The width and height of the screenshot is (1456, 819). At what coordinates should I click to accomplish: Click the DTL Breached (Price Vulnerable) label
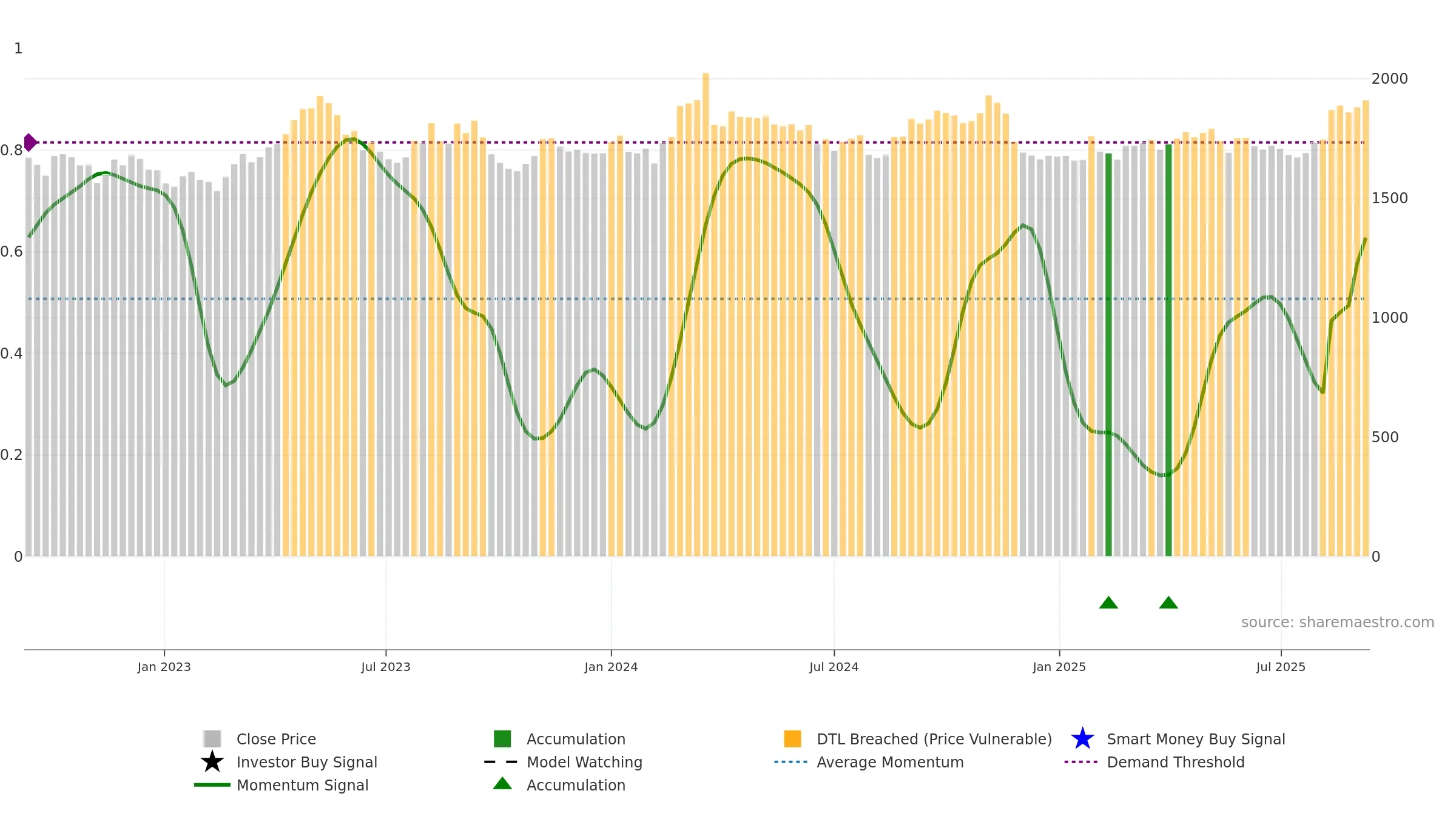(x=934, y=739)
